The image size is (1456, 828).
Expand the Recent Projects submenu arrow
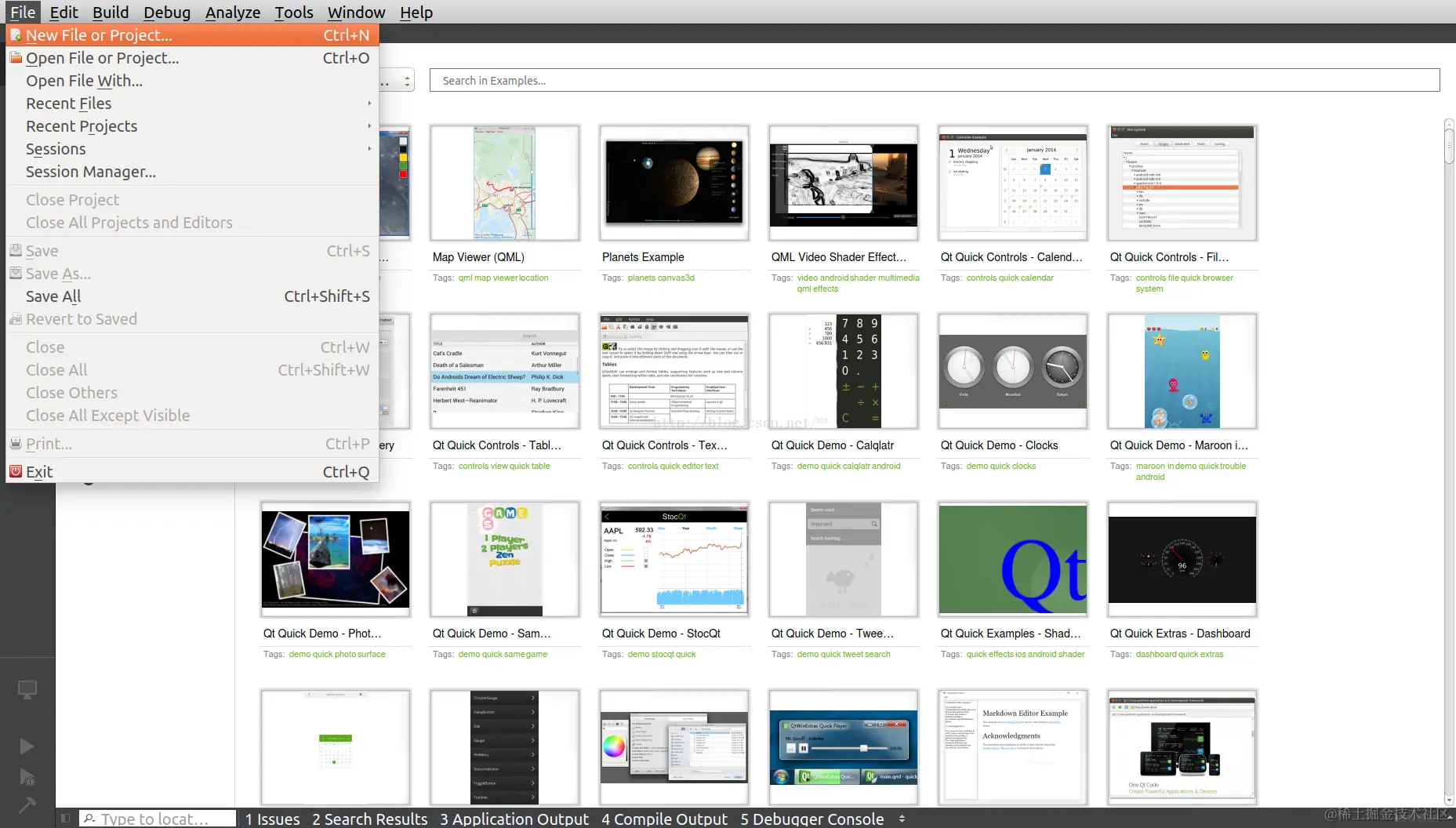click(369, 126)
